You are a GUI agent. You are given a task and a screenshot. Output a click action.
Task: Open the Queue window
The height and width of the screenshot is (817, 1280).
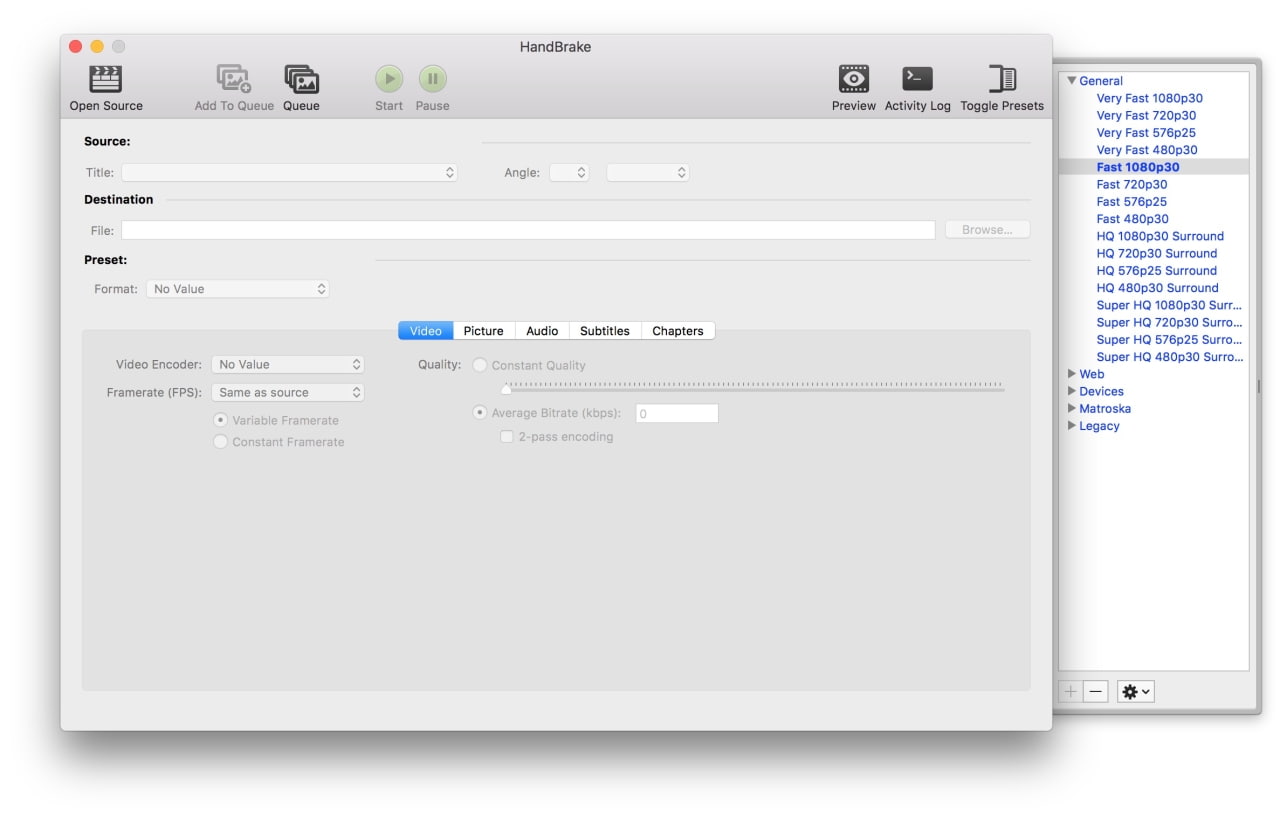coord(301,78)
